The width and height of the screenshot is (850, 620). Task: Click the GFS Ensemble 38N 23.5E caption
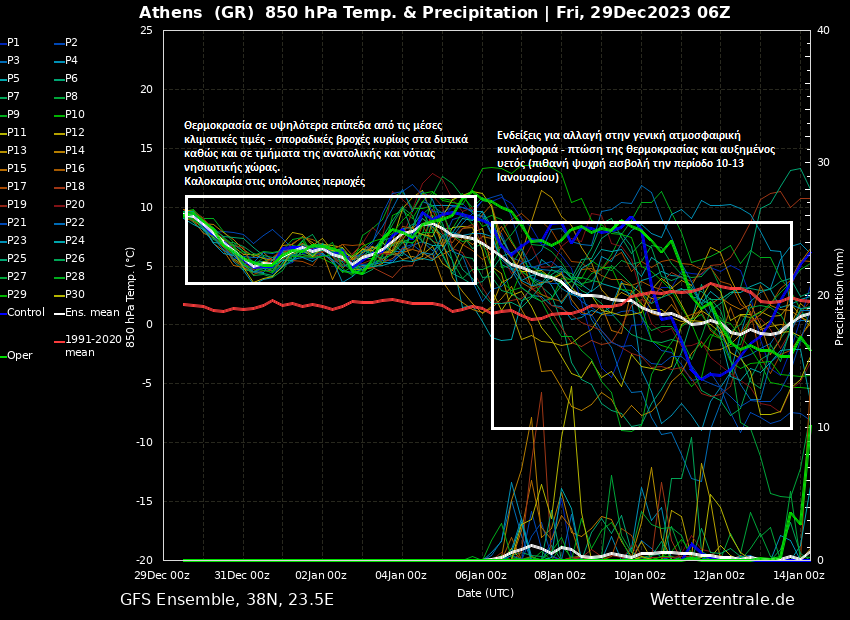point(227,600)
